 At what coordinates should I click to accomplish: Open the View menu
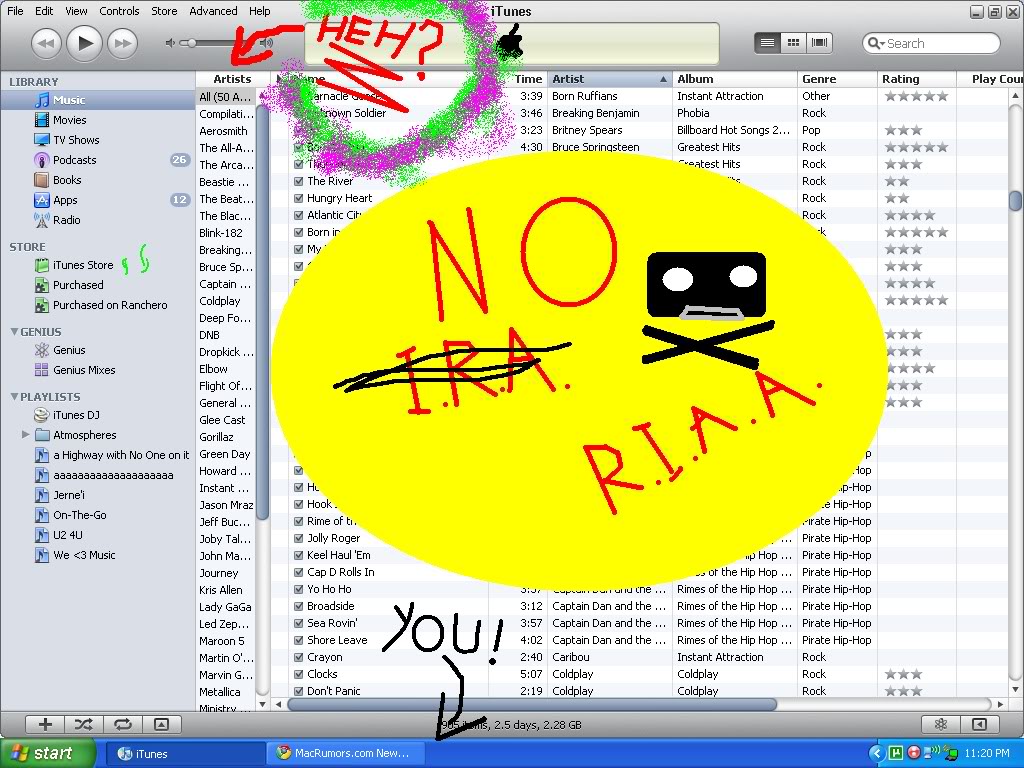tap(76, 11)
